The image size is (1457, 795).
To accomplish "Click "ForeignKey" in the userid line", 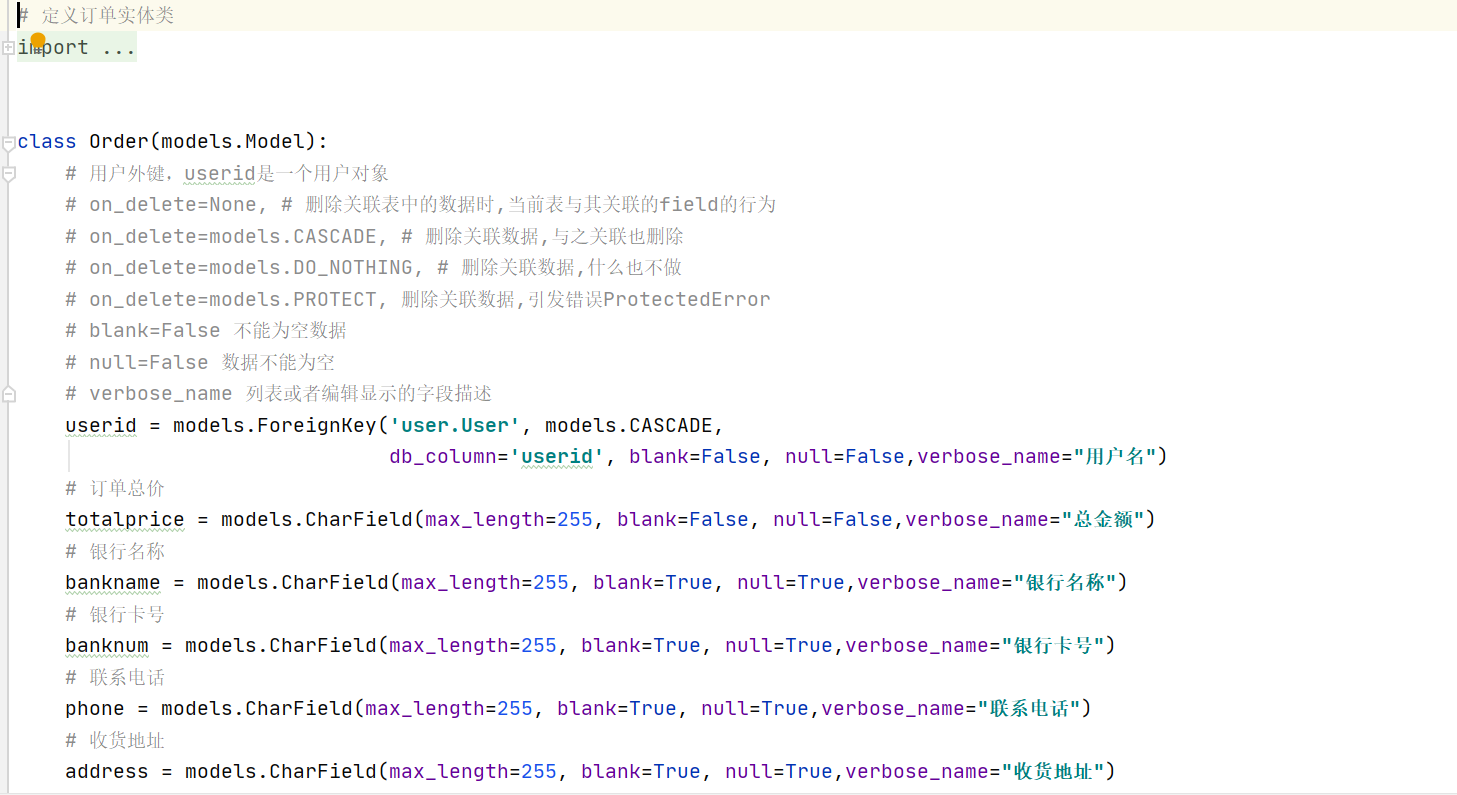I will pos(317,426).
